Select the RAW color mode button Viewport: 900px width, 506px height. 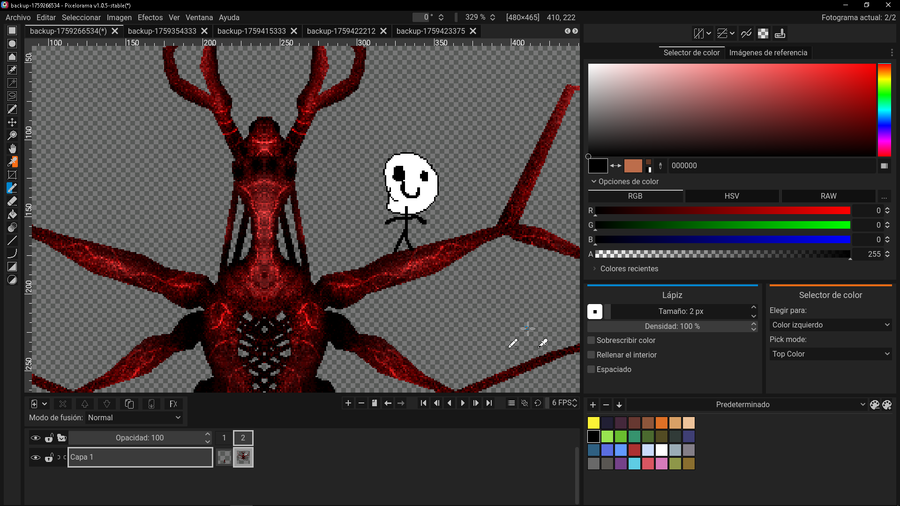pyautogui.click(x=828, y=196)
